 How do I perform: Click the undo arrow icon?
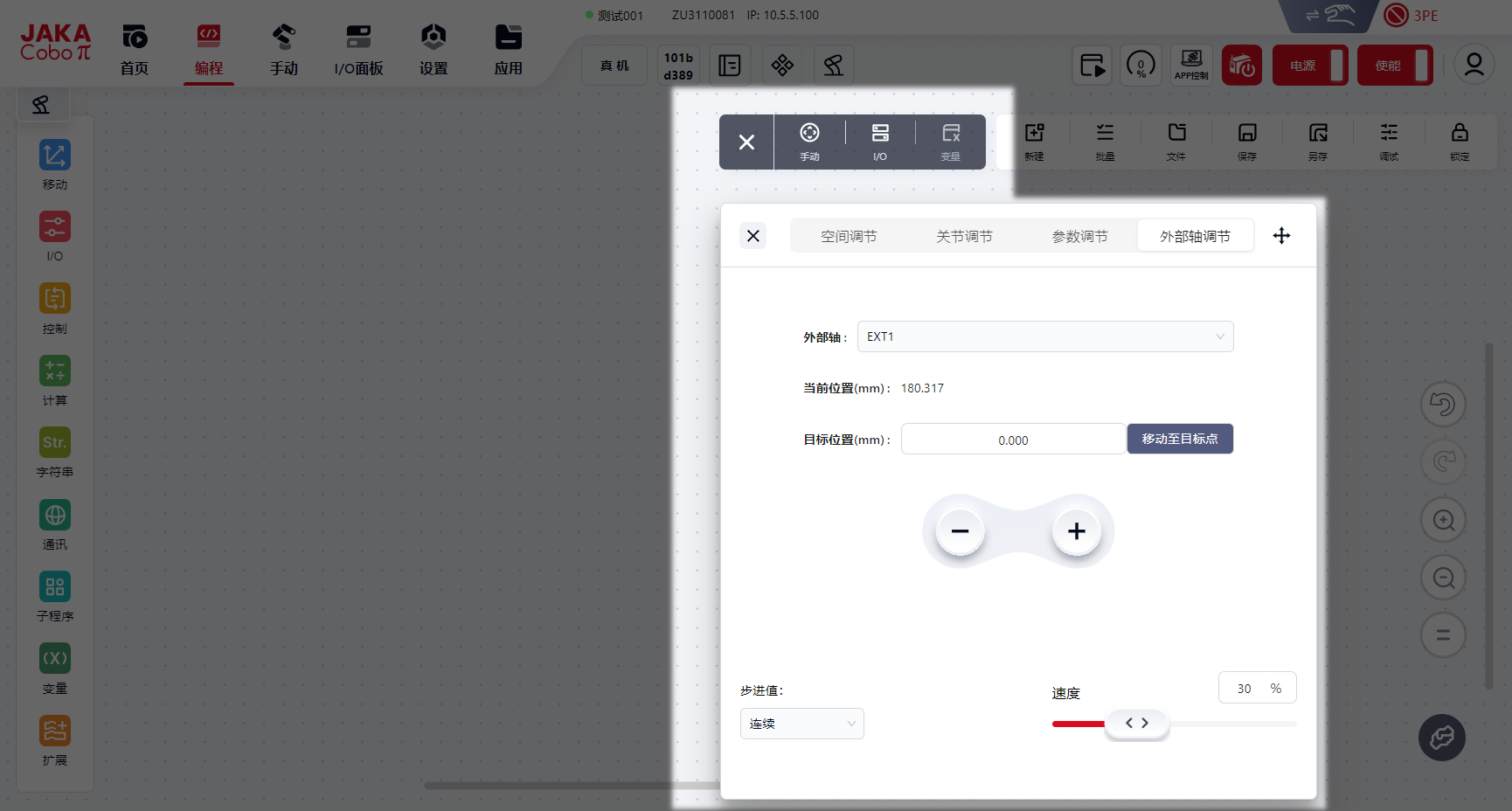(1443, 405)
